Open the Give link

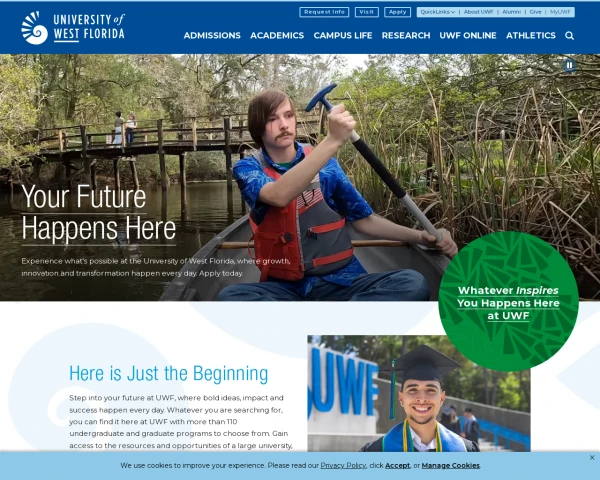[535, 12]
